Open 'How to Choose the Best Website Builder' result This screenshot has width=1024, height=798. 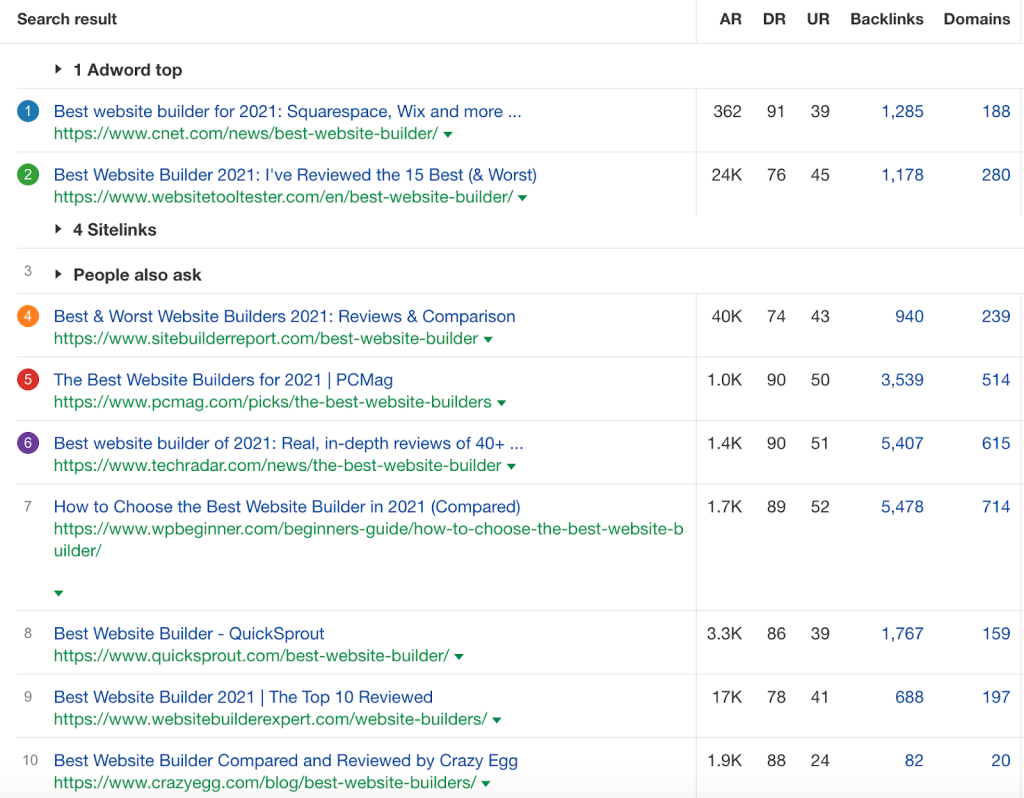[x=287, y=506]
